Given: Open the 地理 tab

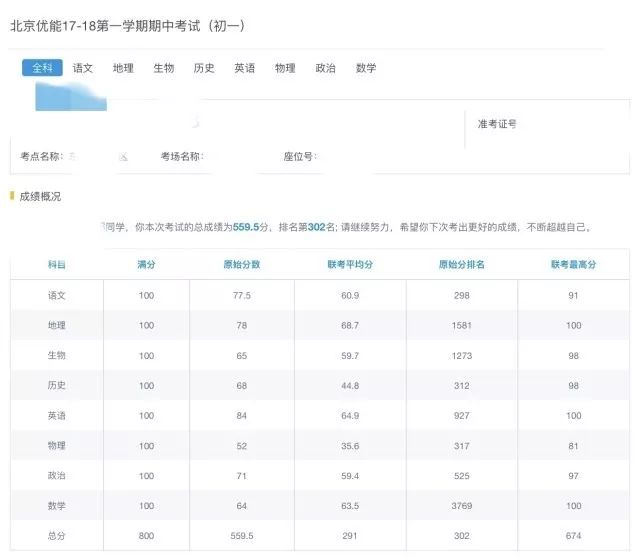Looking at the screenshot, I should tap(123, 68).
